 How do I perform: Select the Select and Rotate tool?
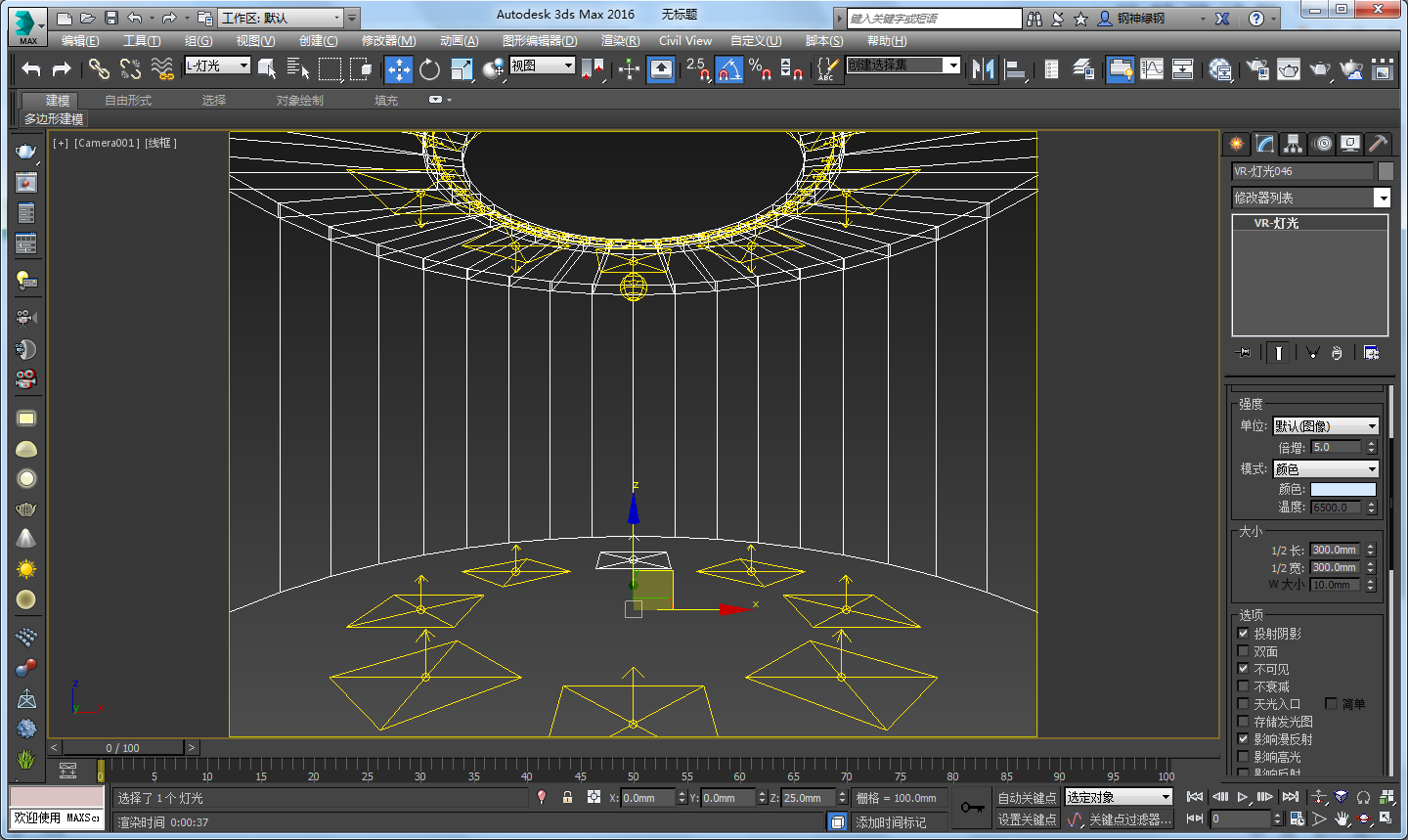pyautogui.click(x=429, y=68)
